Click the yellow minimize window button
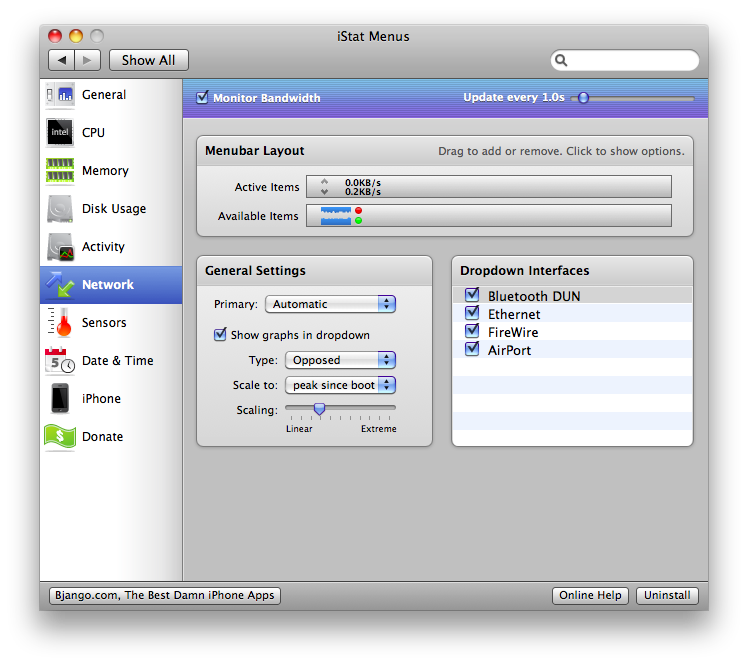 click(76, 36)
